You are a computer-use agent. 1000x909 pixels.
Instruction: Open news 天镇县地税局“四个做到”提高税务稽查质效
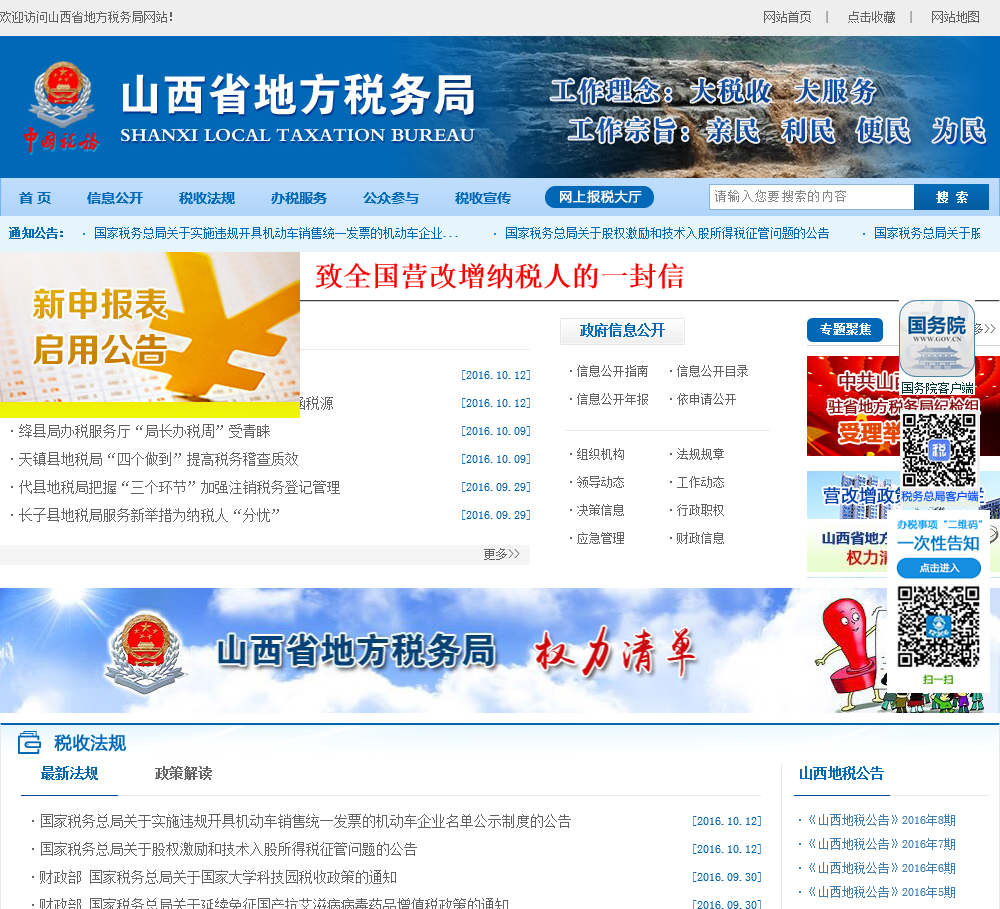click(x=158, y=459)
